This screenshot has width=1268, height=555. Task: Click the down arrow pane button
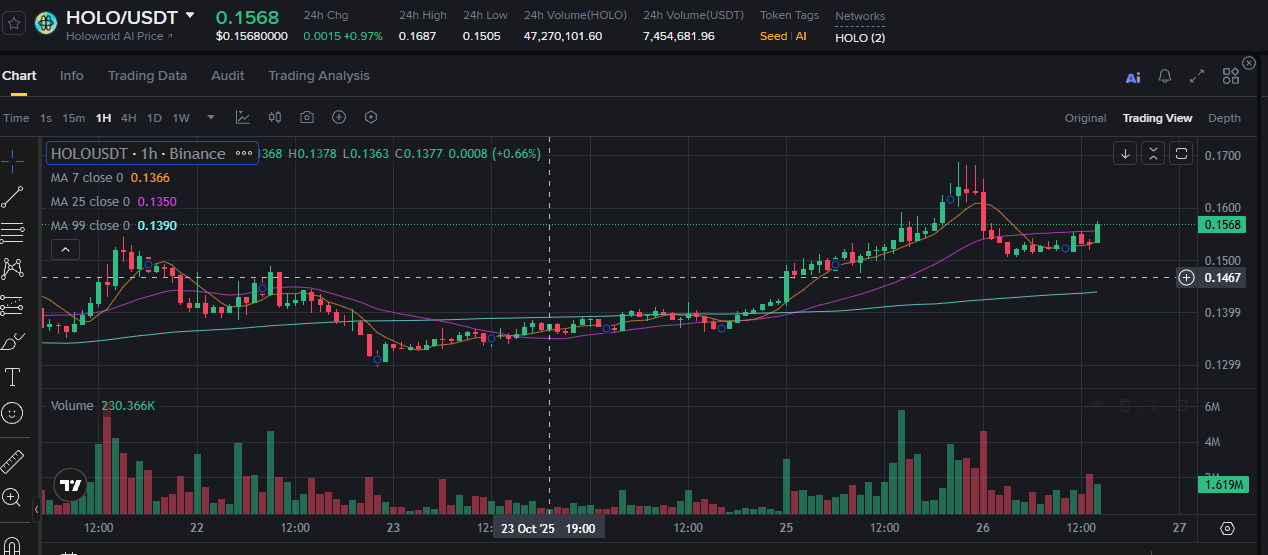(x=1125, y=153)
